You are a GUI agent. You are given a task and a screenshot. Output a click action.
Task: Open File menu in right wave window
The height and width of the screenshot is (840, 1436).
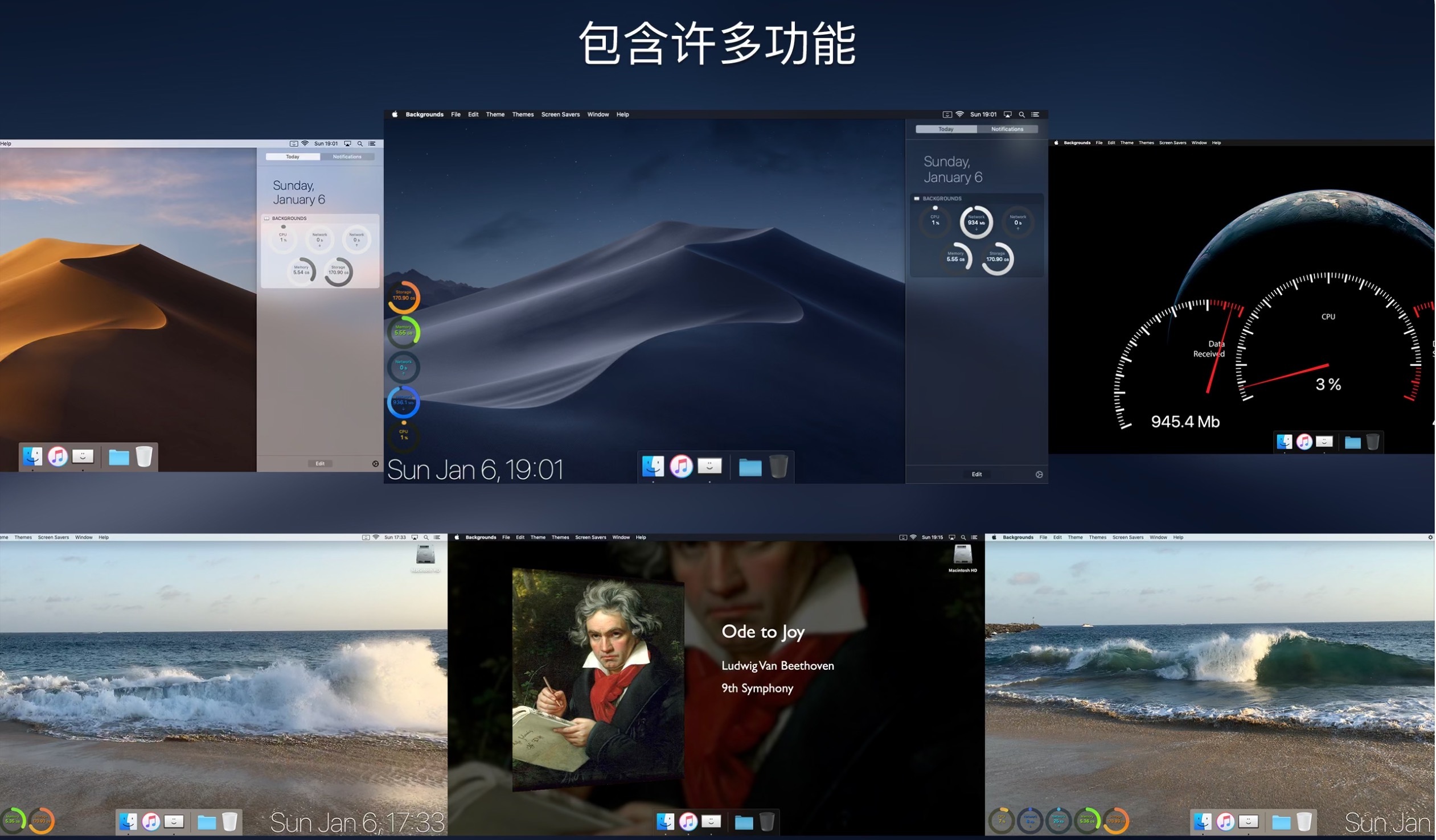click(1043, 537)
